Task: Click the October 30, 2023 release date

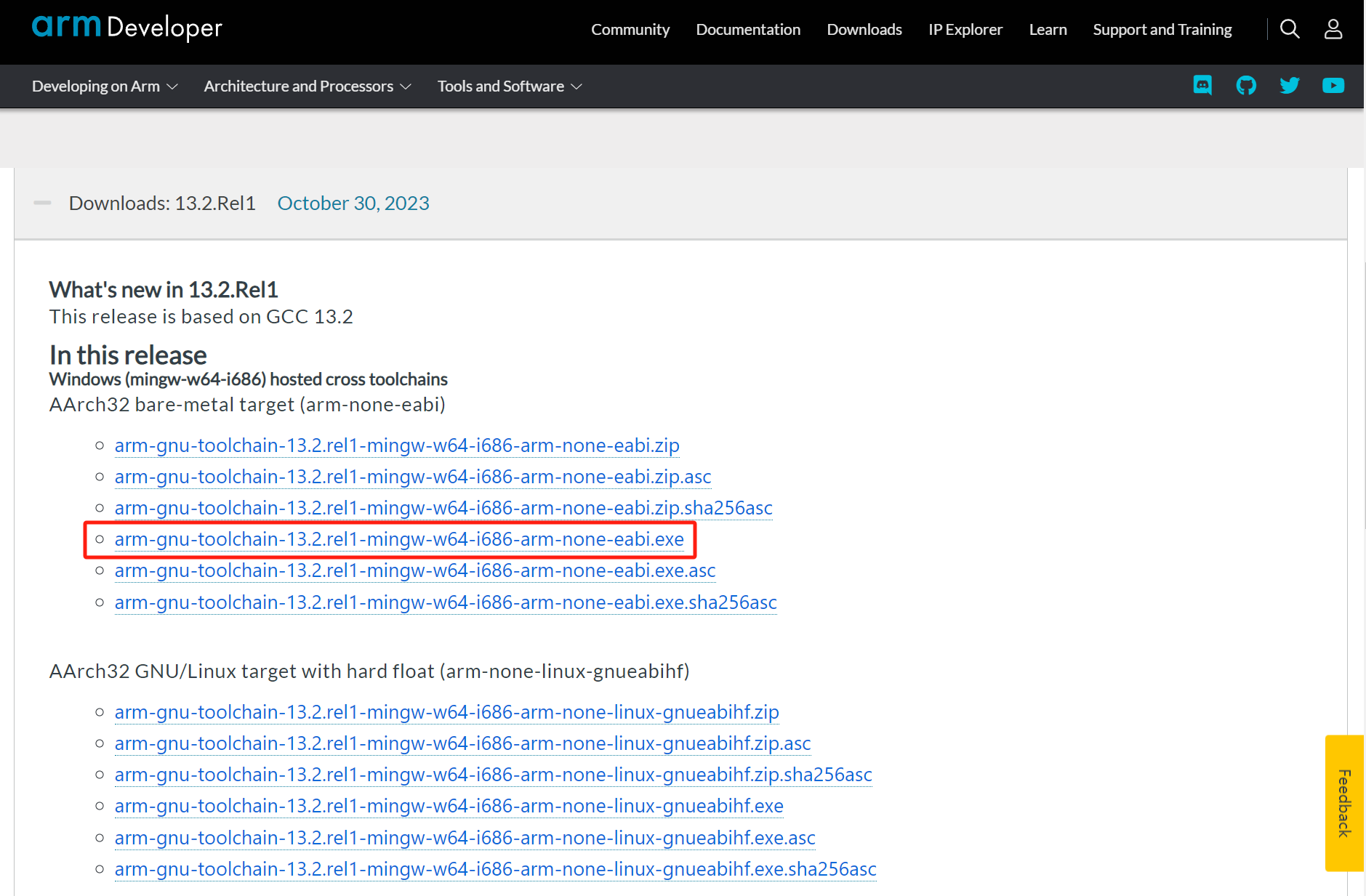Action: (353, 203)
